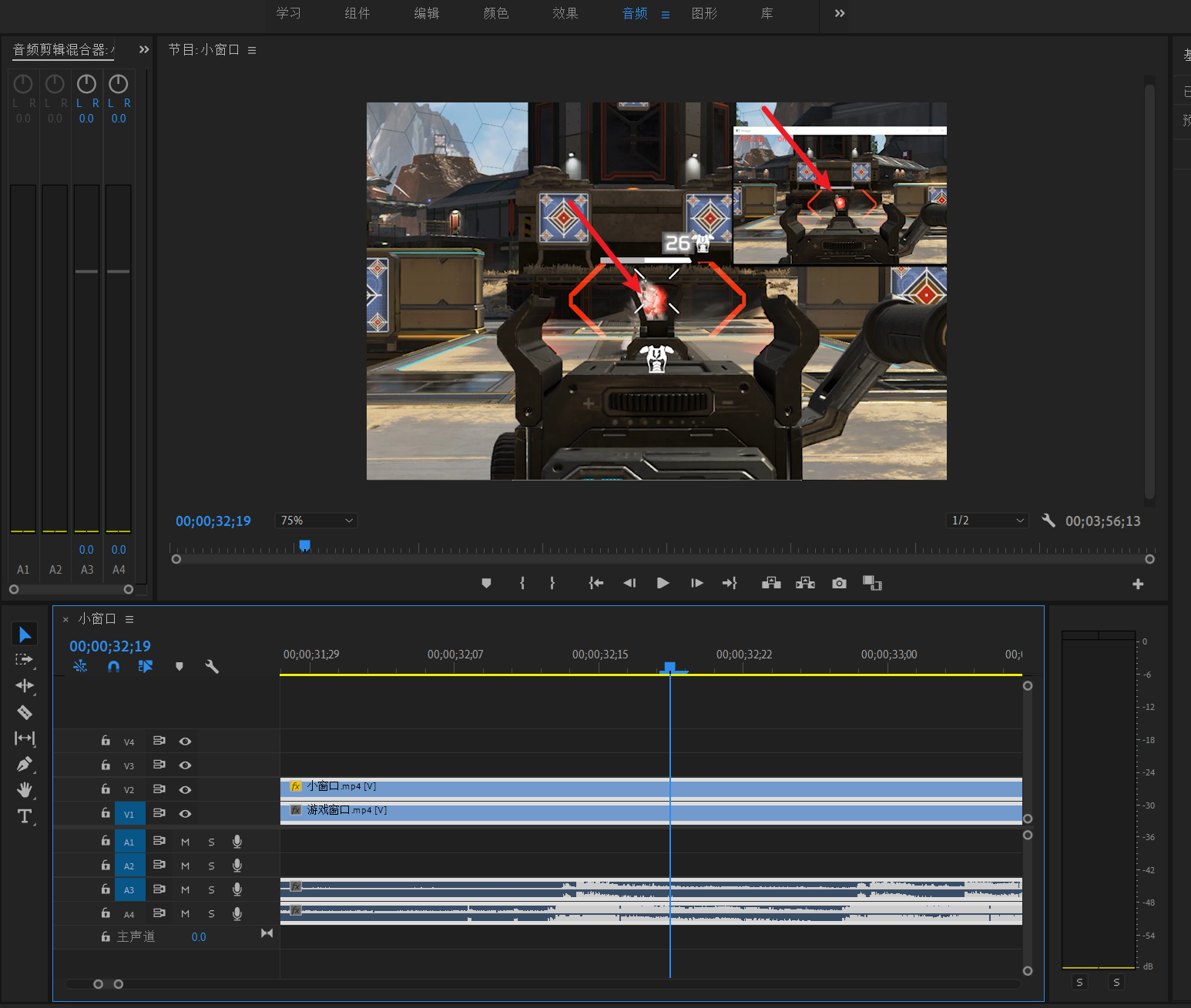The width and height of the screenshot is (1191, 1008).
Task: Add marker in timeline panel
Action: [x=179, y=667]
